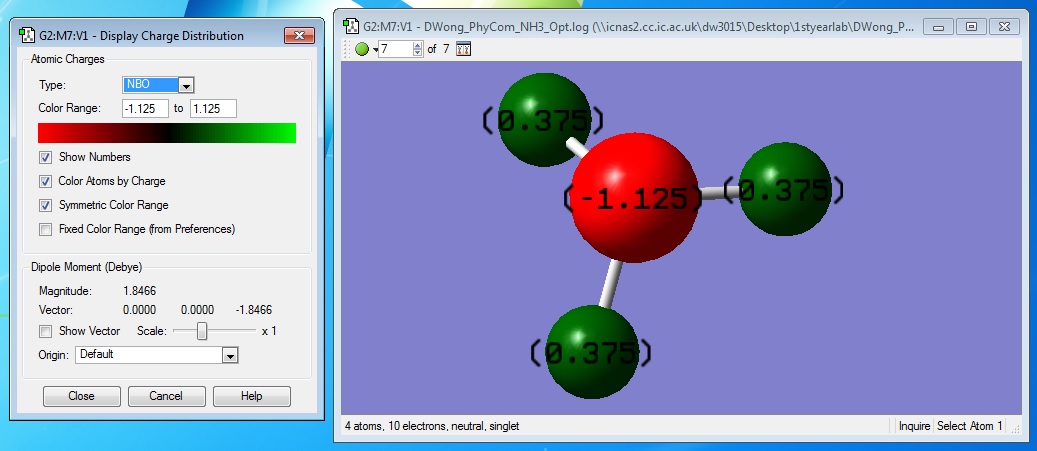Click the '4 atoms, 10 electrons' status text

click(x=432, y=427)
